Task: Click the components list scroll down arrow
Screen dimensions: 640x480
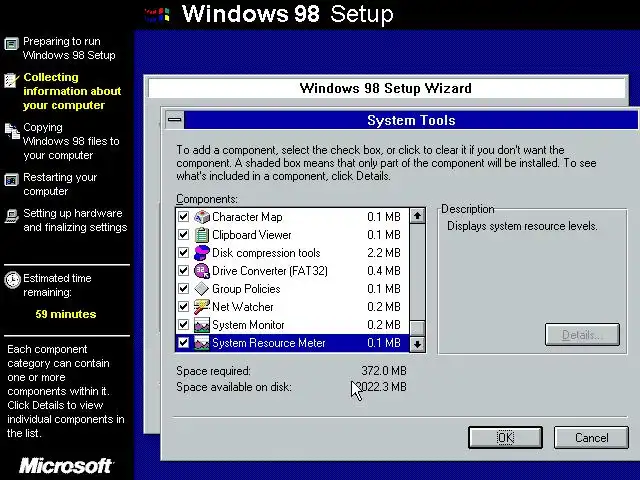Action: (x=417, y=344)
